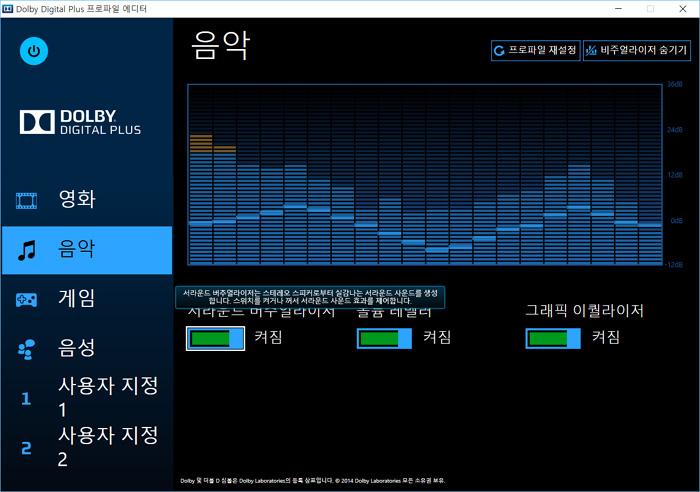Click the lowest-dipping equalizer band handle
700x492 pixels.
pyautogui.click(x=437, y=250)
